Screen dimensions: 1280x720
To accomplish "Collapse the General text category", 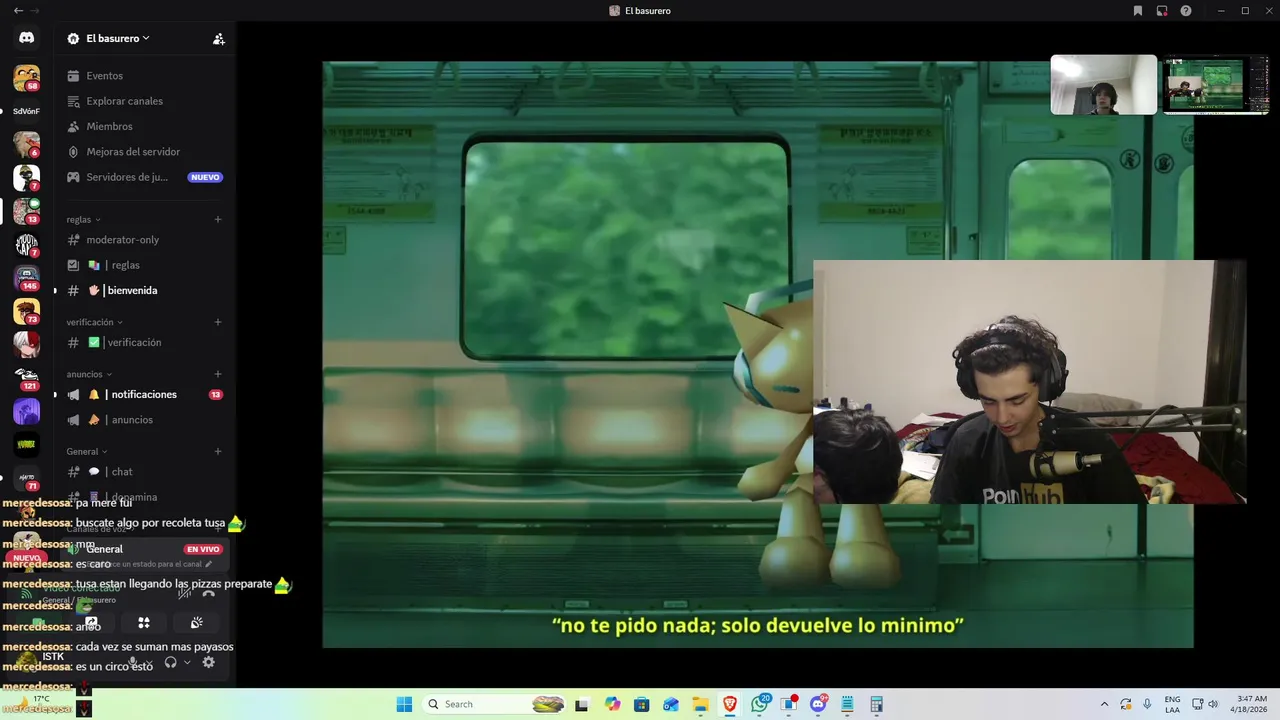I will coord(87,451).
